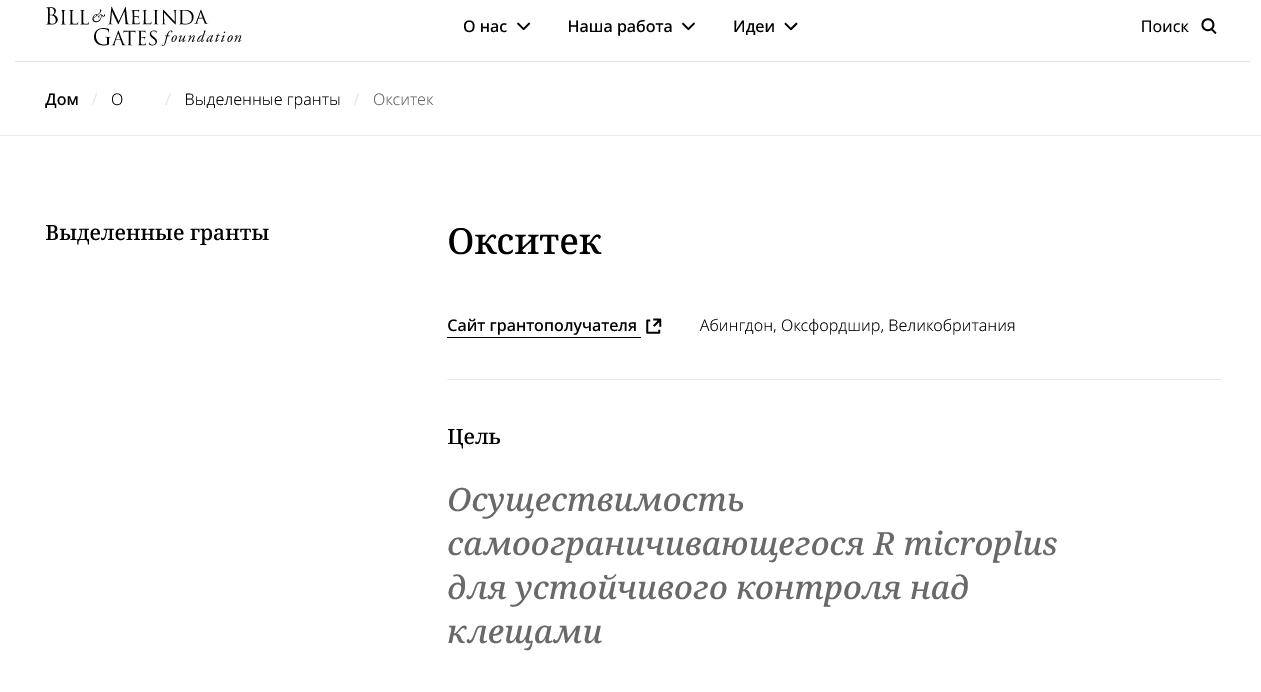Screen dimensions: 1261x692
Task: Select the Окситек breadcrumb item
Action: [x=403, y=99]
